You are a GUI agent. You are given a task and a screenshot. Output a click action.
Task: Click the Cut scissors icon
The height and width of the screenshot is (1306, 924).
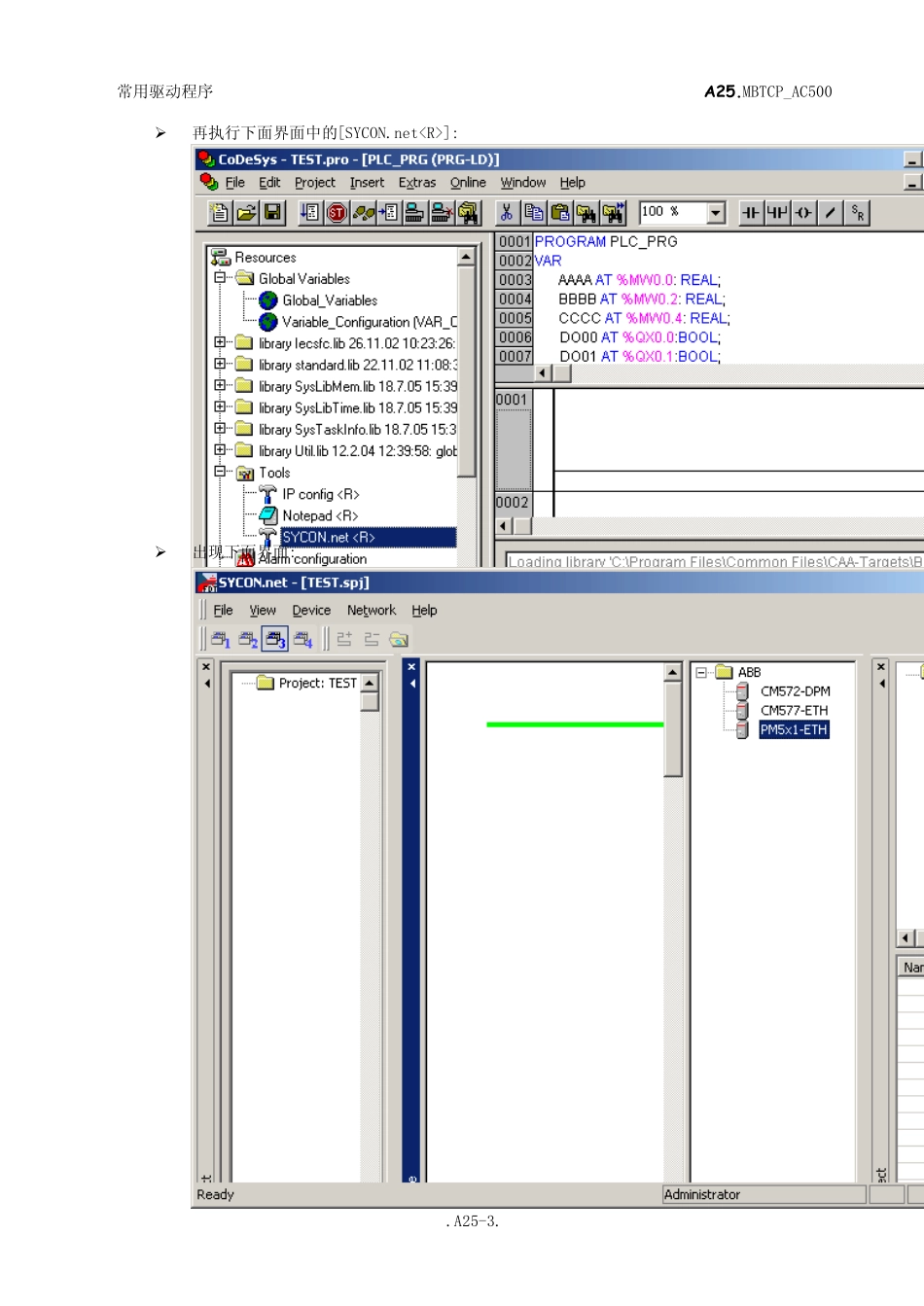point(506,212)
